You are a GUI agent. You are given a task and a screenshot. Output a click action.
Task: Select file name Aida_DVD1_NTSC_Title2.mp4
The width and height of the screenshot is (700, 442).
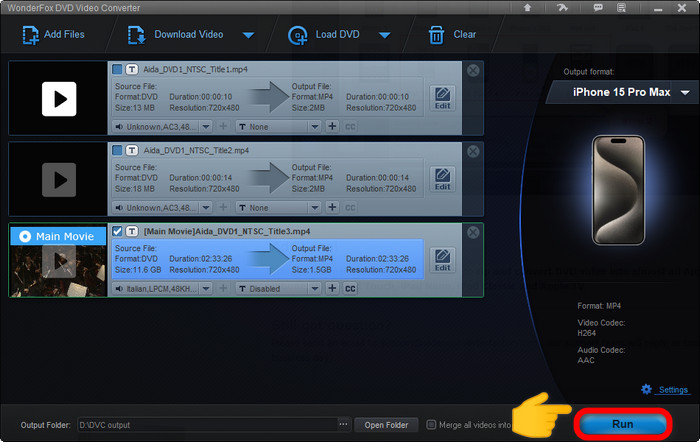[x=196, y=151]
